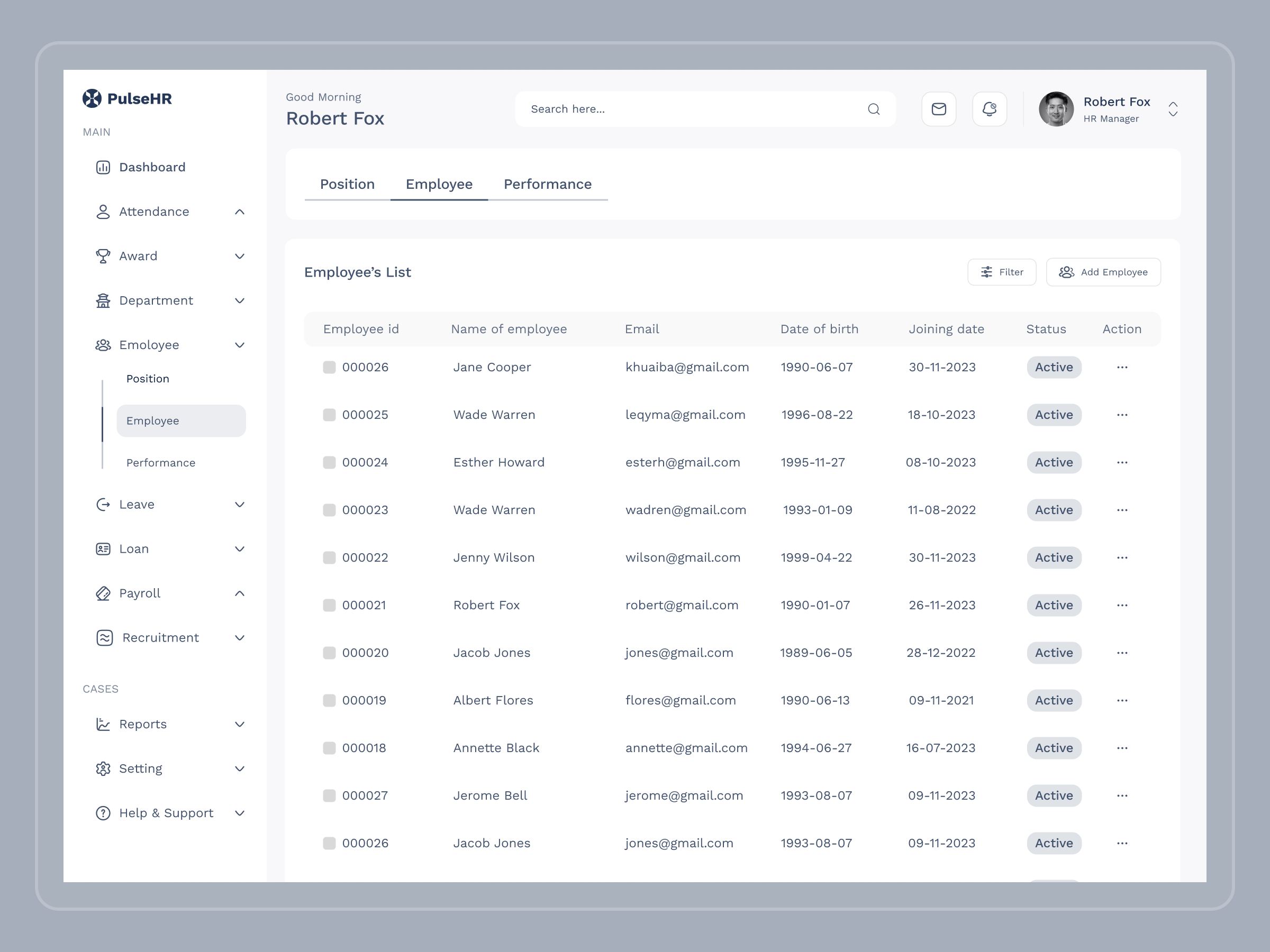Click the search magnifier icon

[x=874, y=109]
